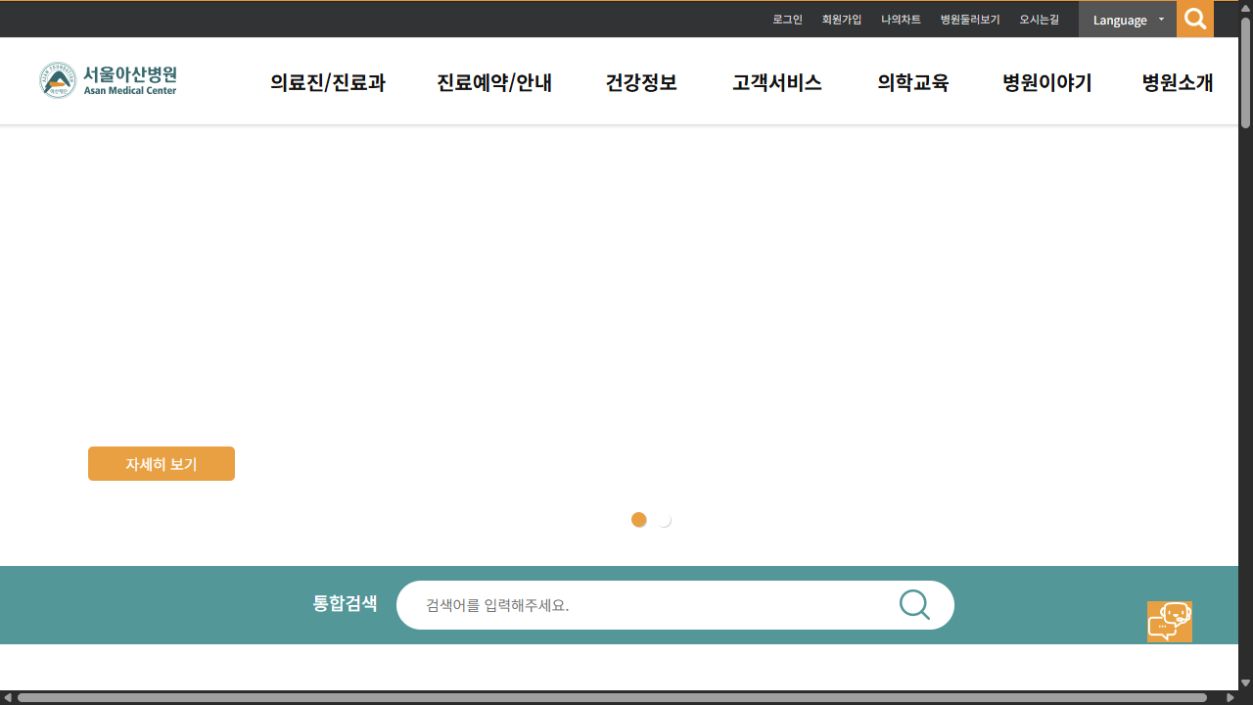Focus the 검색어를 입력해주세요 search input

click(x=655, y=605)
